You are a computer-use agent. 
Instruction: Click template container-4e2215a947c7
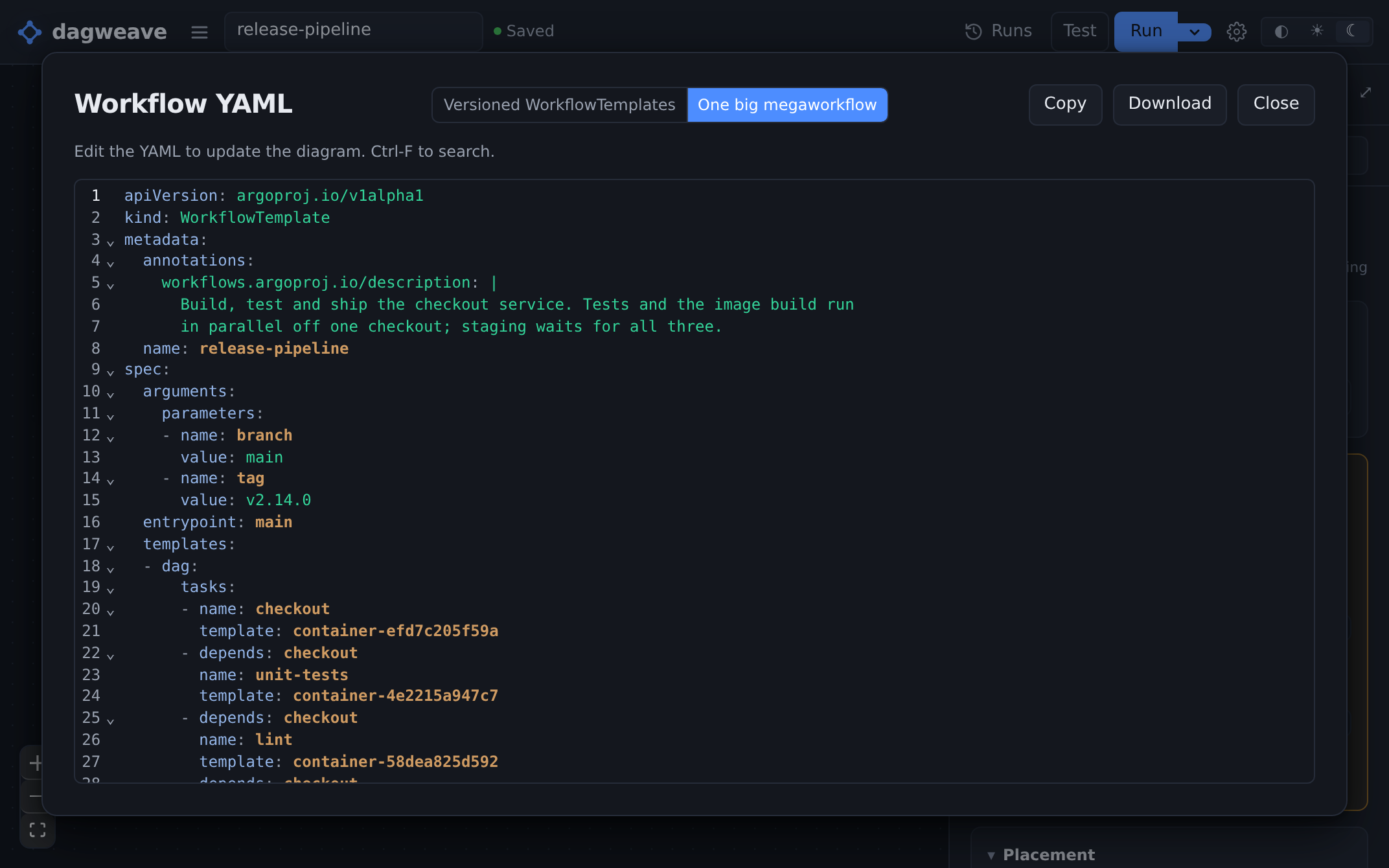click(x=395, y=696)
